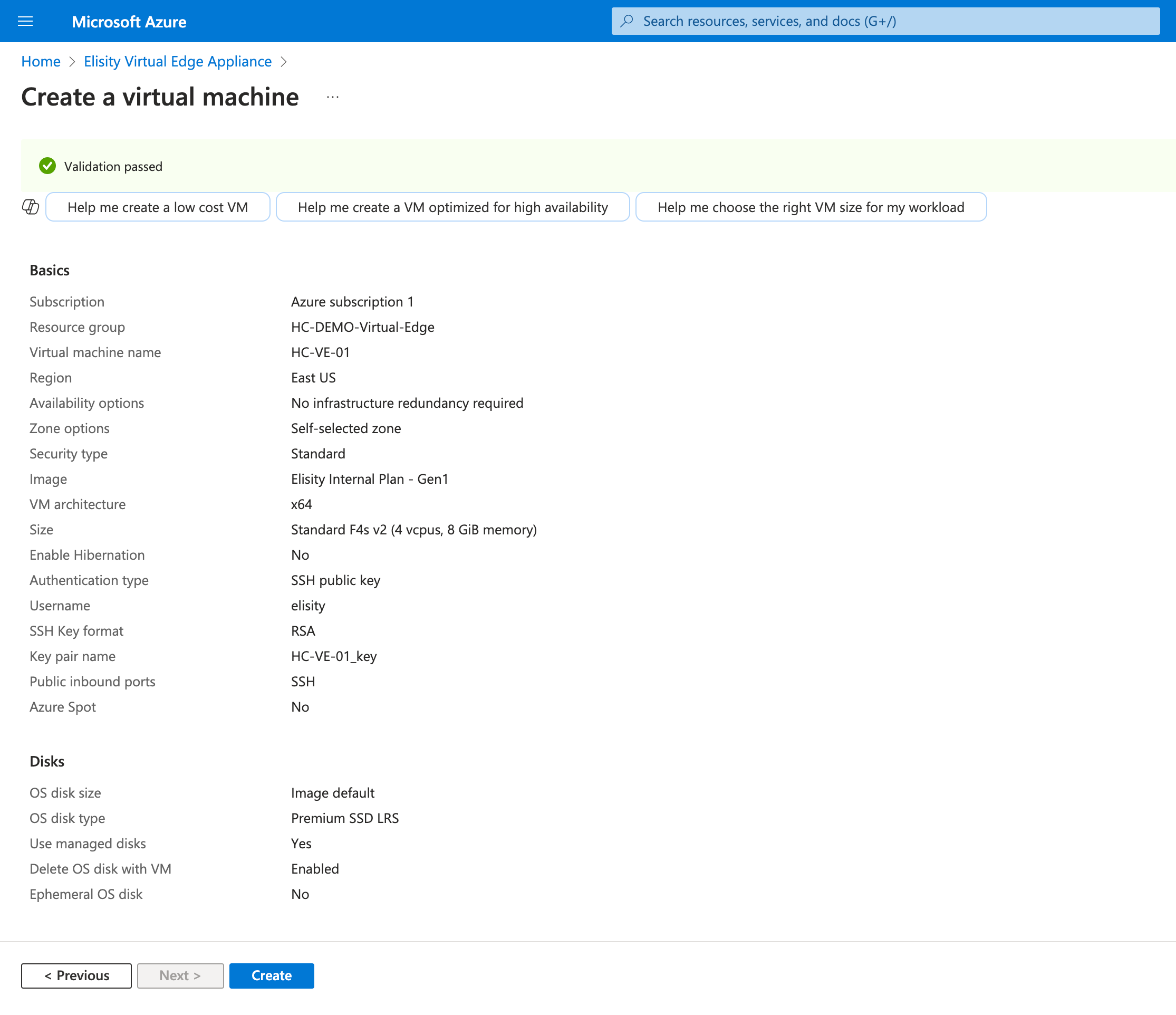Click the Standard F4s v2 size value
Viewport: 1176px width, 1015px height.
(413, 530)
